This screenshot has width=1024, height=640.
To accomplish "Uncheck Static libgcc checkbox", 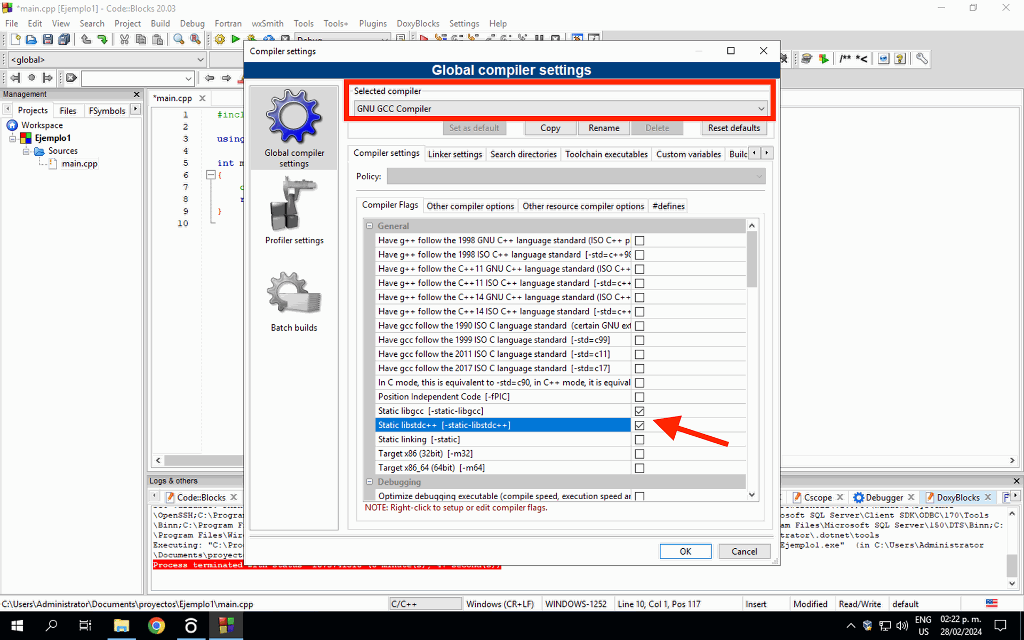I will click(639, 411).
